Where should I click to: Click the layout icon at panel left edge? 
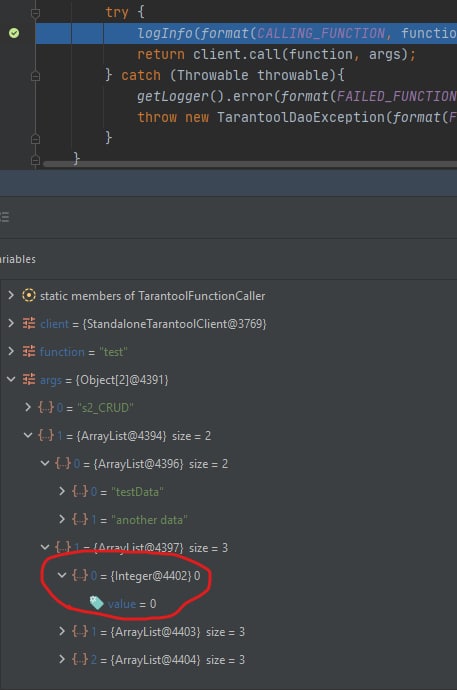[5, 217]
